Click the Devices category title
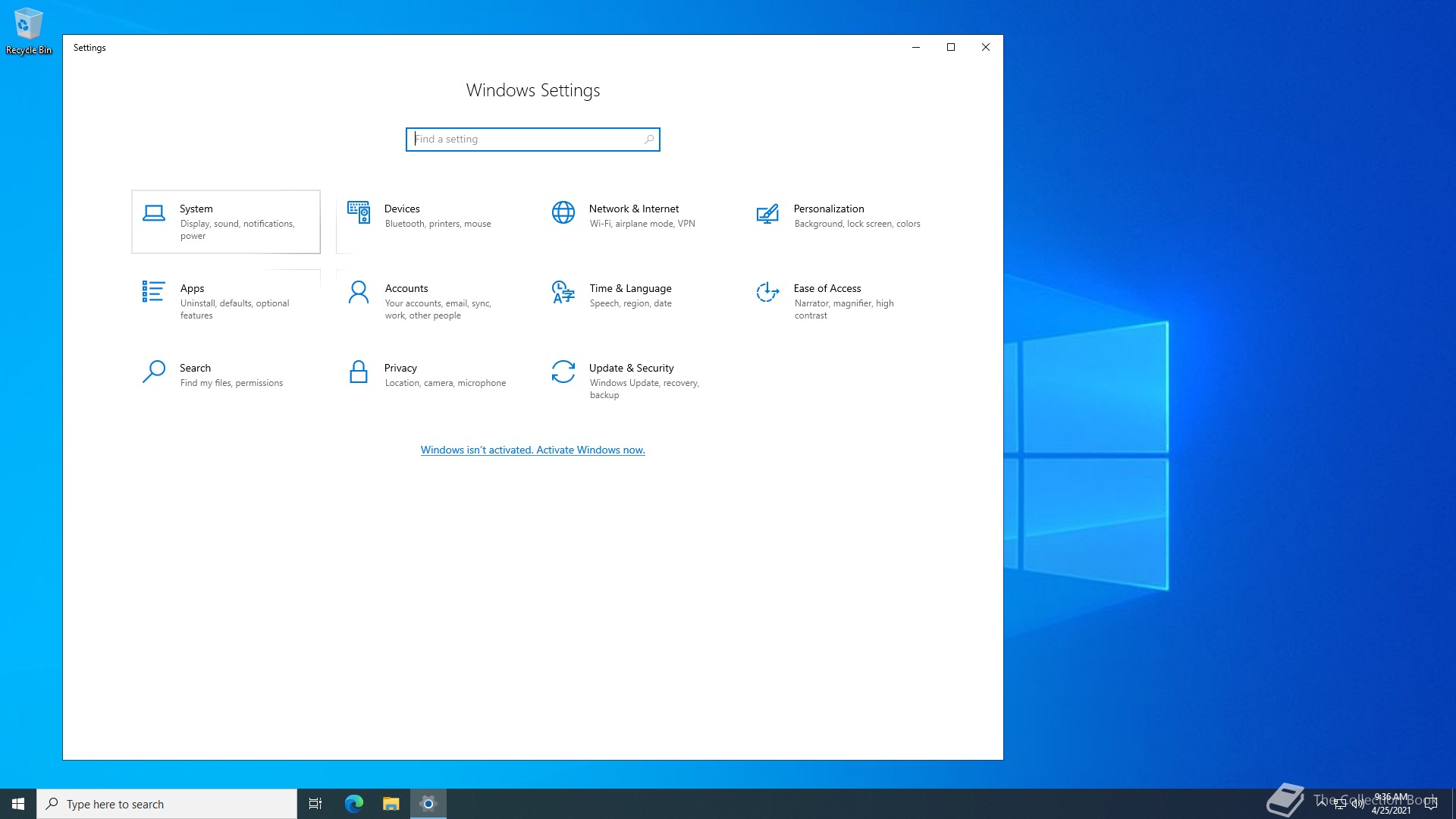The height and width of the screenshot is (819, 1456). point(402,209)
